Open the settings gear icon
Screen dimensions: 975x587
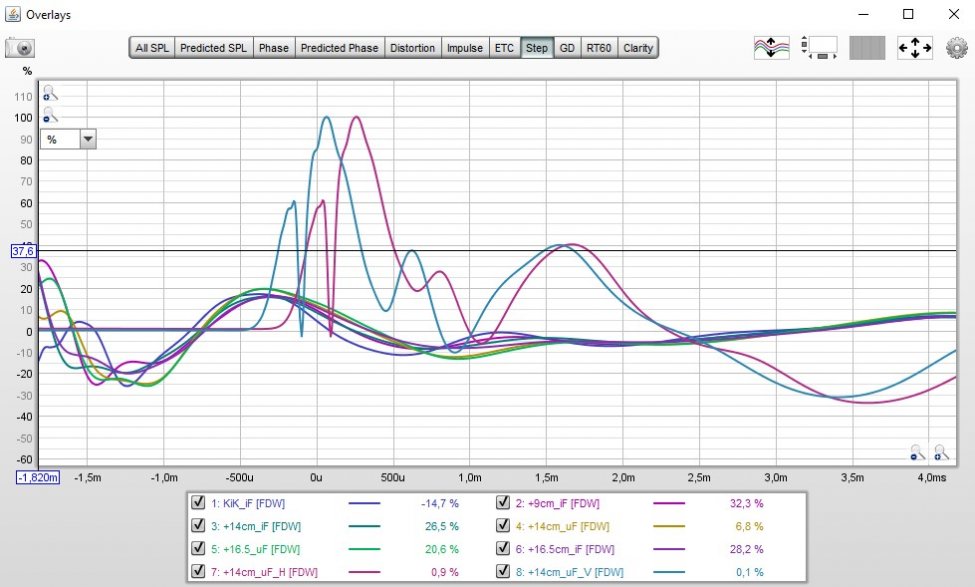coord(956,48)
